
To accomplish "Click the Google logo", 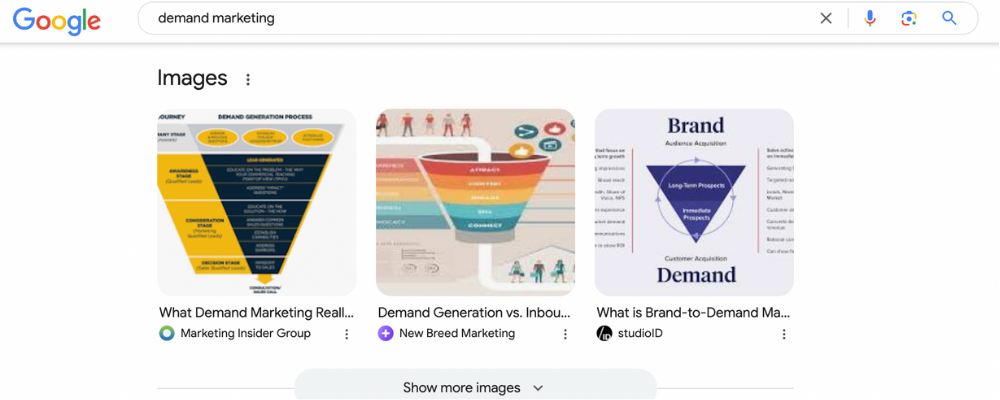I will 56,20.
